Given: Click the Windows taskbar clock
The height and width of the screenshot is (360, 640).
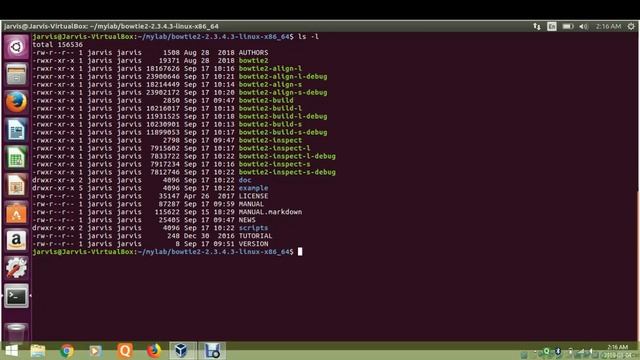Looking at the screenshot, I should click(x=617, y=351).
